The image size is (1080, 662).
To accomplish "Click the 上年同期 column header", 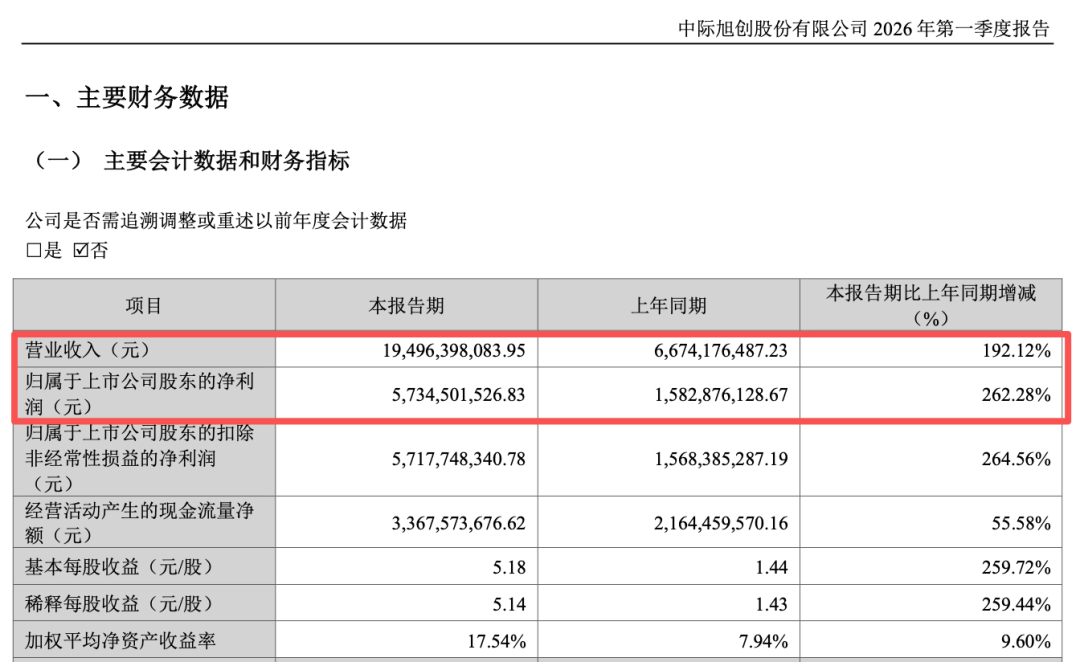I will 669,305.
